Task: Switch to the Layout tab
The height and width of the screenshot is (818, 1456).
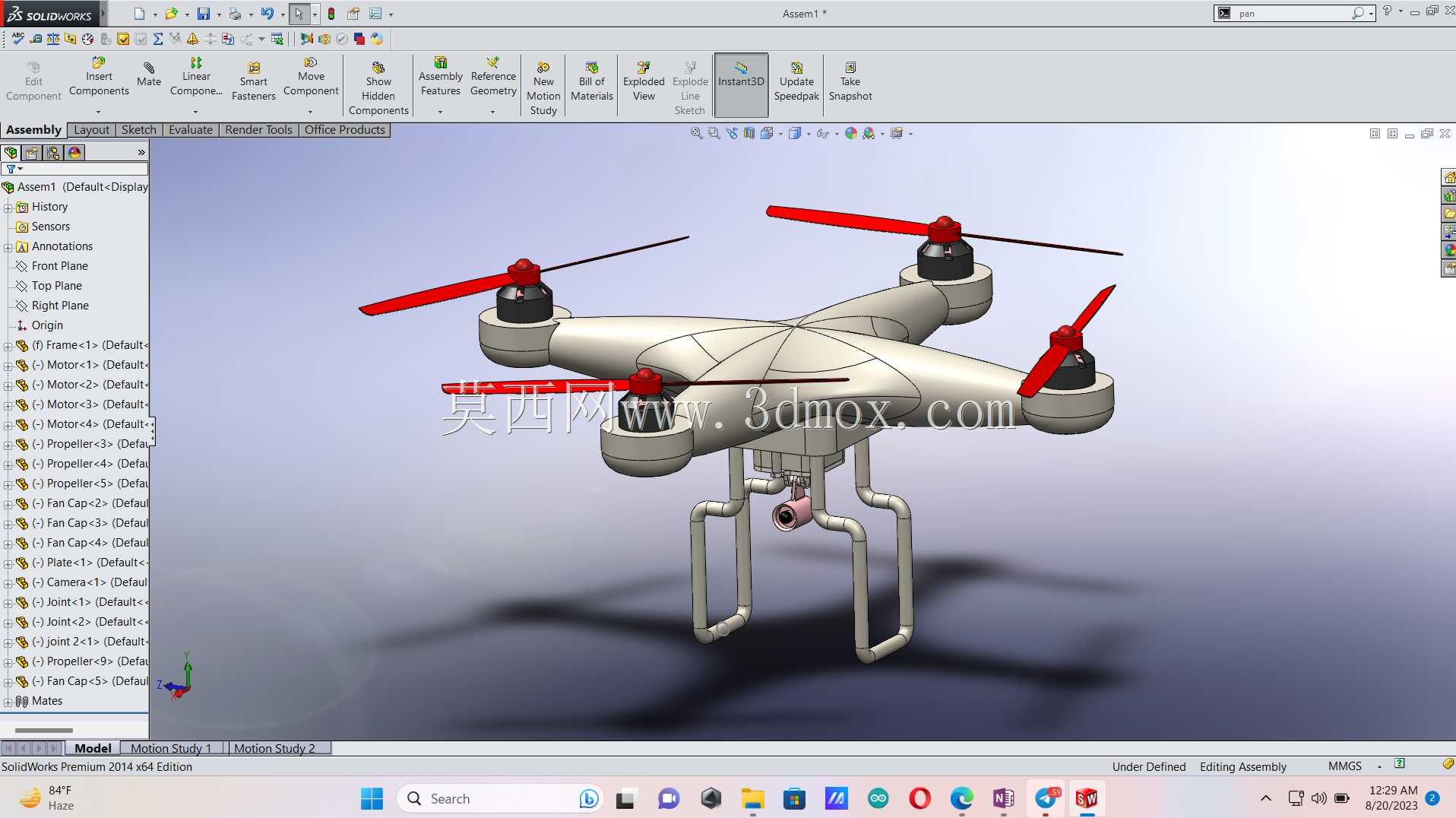Action: 91,130
